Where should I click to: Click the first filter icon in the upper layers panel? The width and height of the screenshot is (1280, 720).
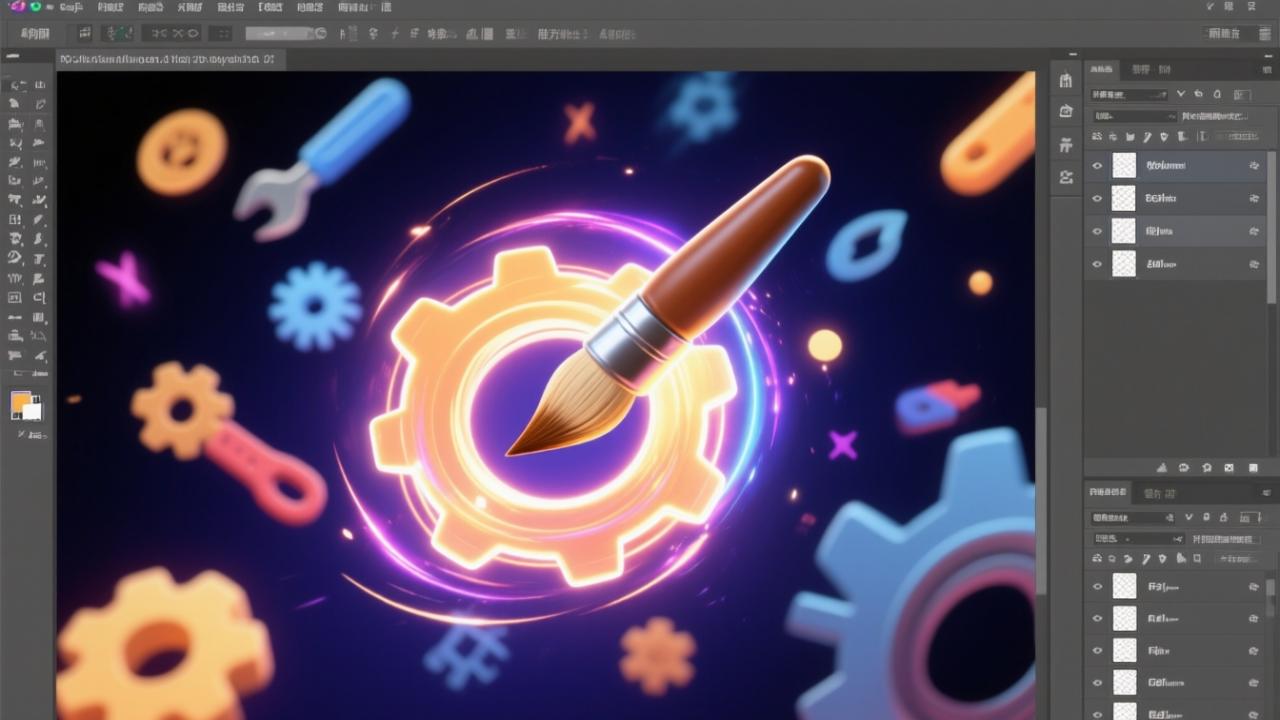1097,136
